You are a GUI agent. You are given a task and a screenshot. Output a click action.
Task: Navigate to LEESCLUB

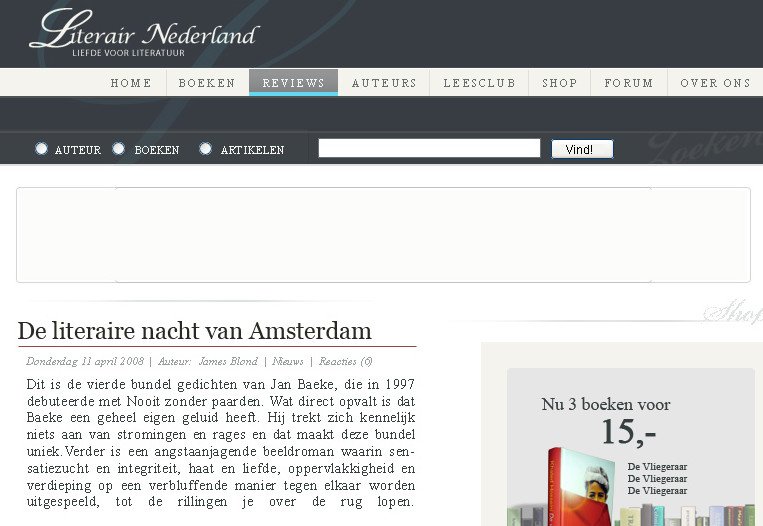pyautogui.click(x=479, y=83)
